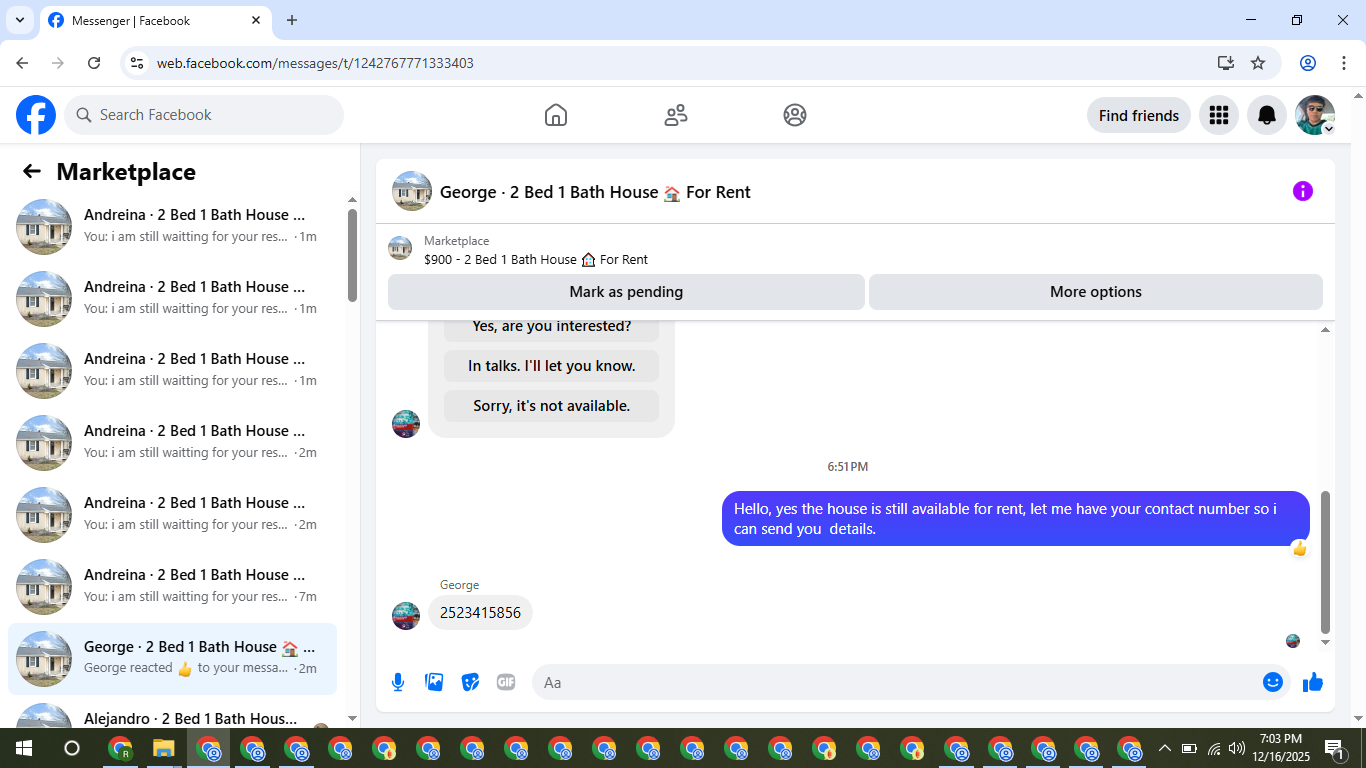
Task: Choose the reply "Yes, are you interested?"
Action: coord(552,327)
